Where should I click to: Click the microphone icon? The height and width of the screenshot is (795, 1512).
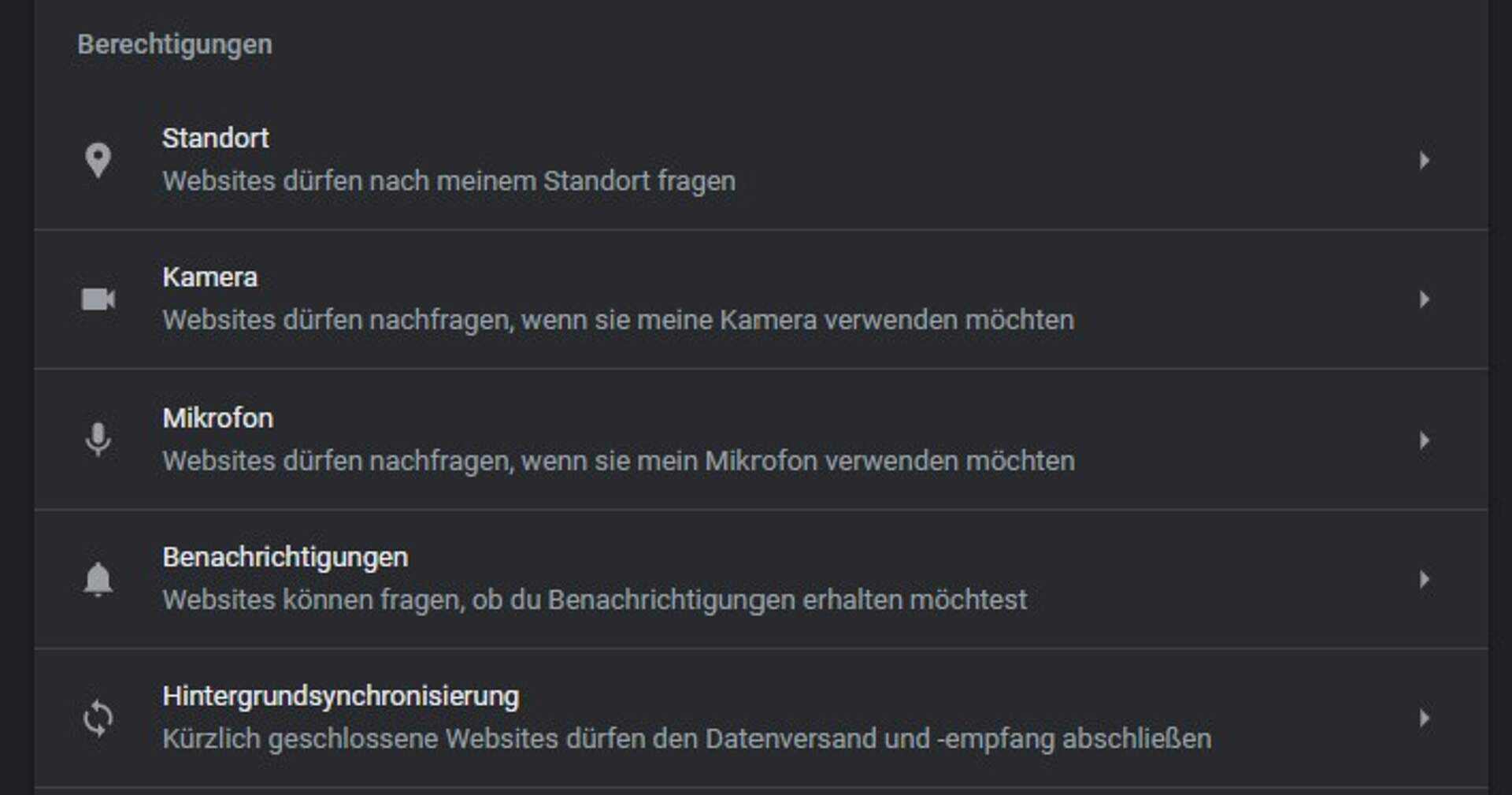(x=98, y=440)
